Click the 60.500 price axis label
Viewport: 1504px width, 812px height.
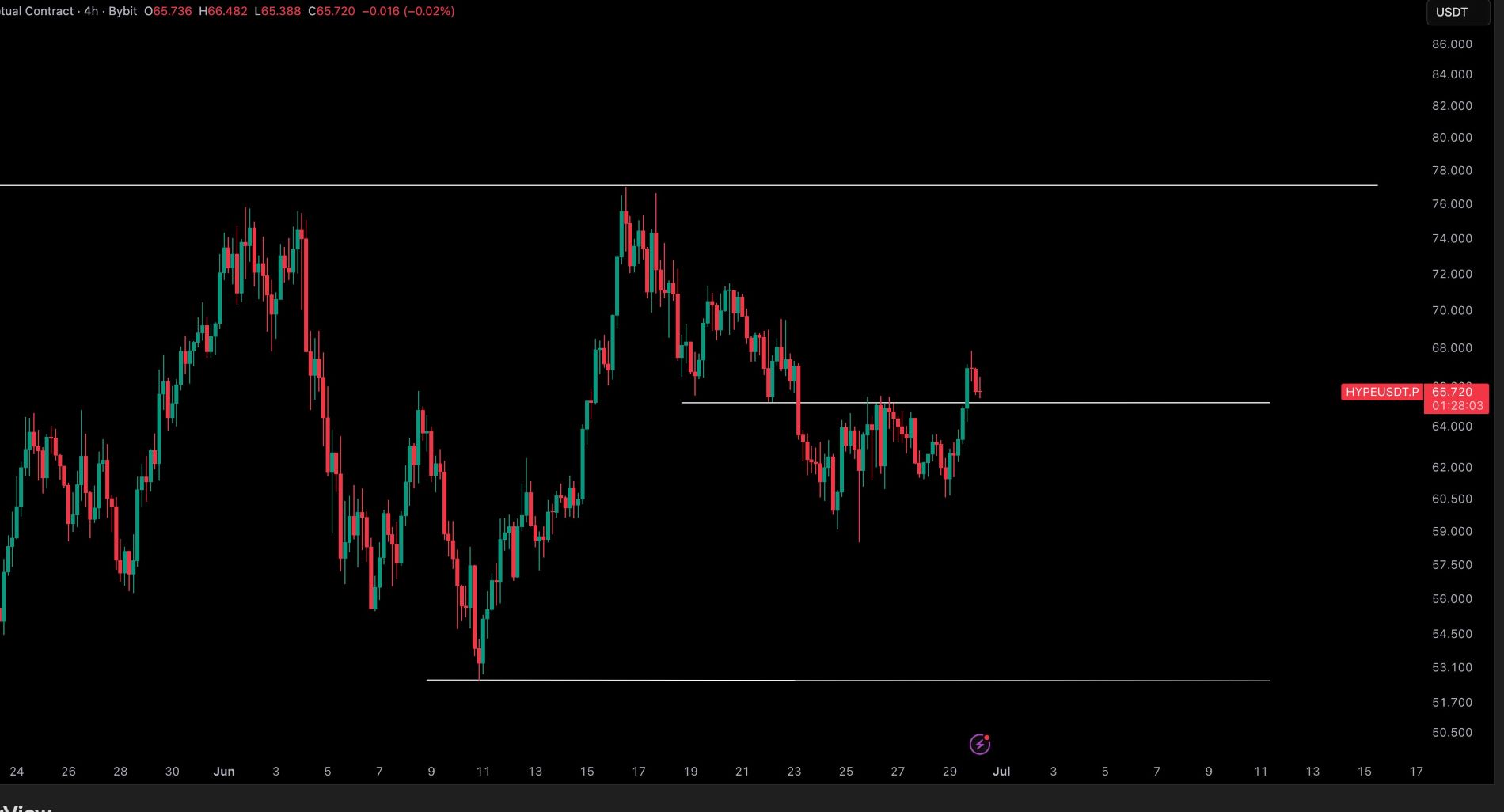click(1452, 499)
